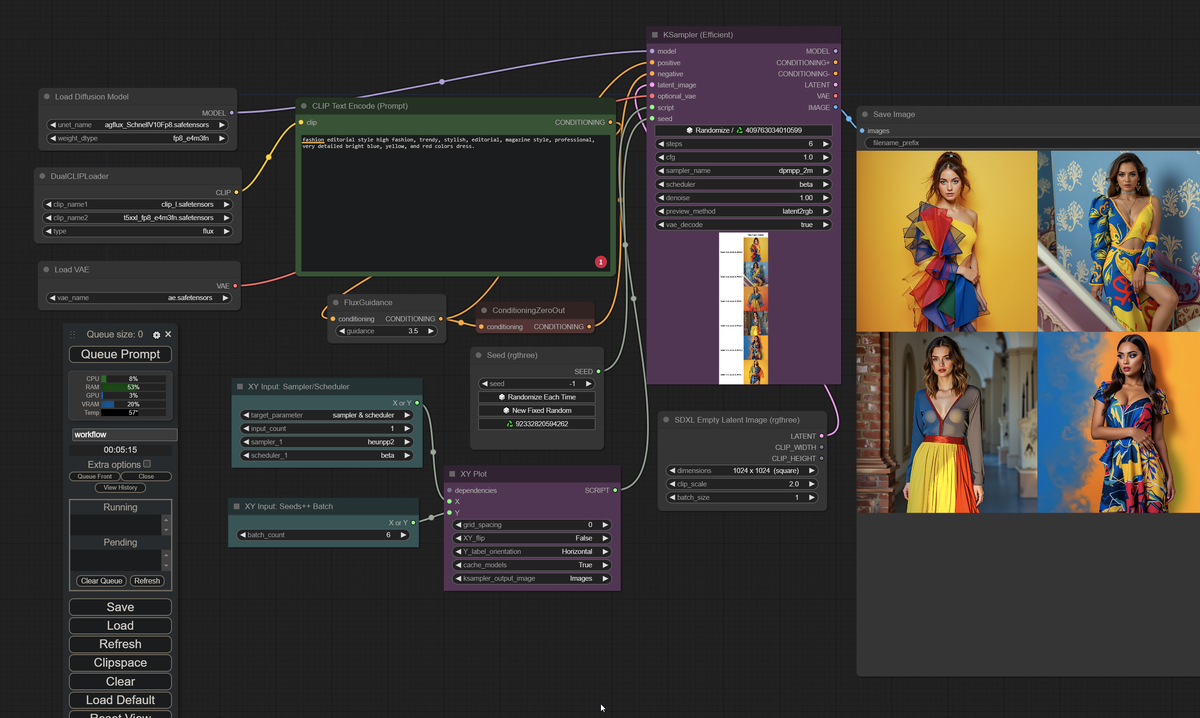
Task: Collapse the Save Image node dot
Action: point(865,114)
